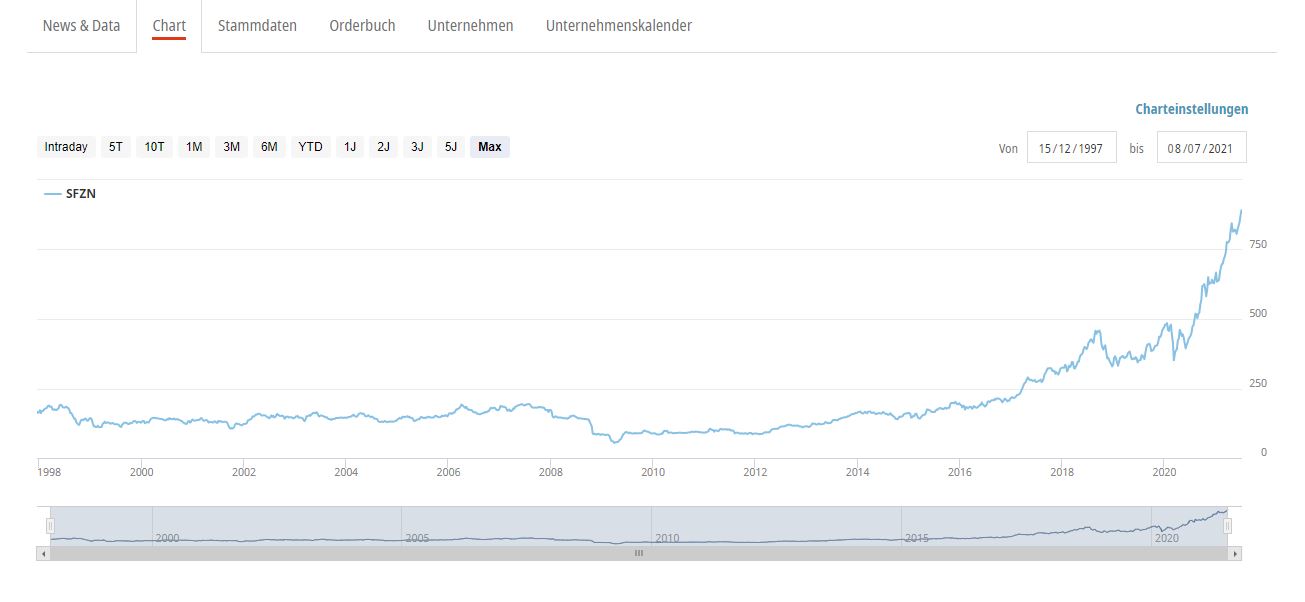The height and width of the screenshot is (602, 1305).
Task: Open Charteinstellungen settings
Action: 1191,109
